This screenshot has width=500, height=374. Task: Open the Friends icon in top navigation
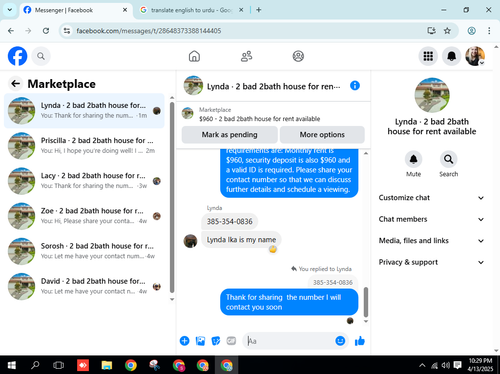pyautogui.click(x=246, y=56)
